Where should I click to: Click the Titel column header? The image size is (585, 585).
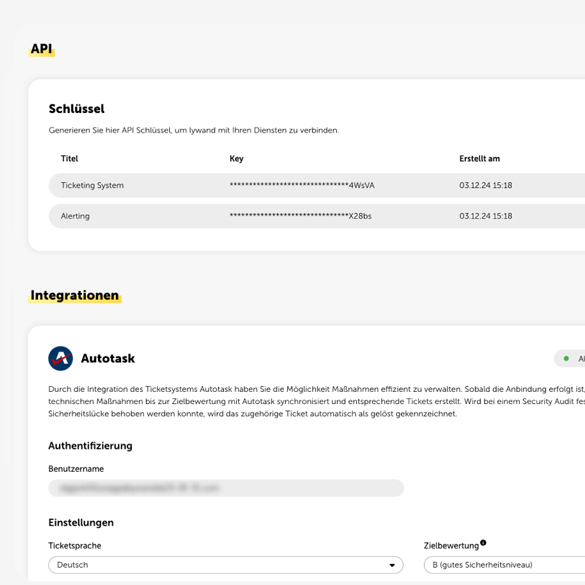point(69,159)
